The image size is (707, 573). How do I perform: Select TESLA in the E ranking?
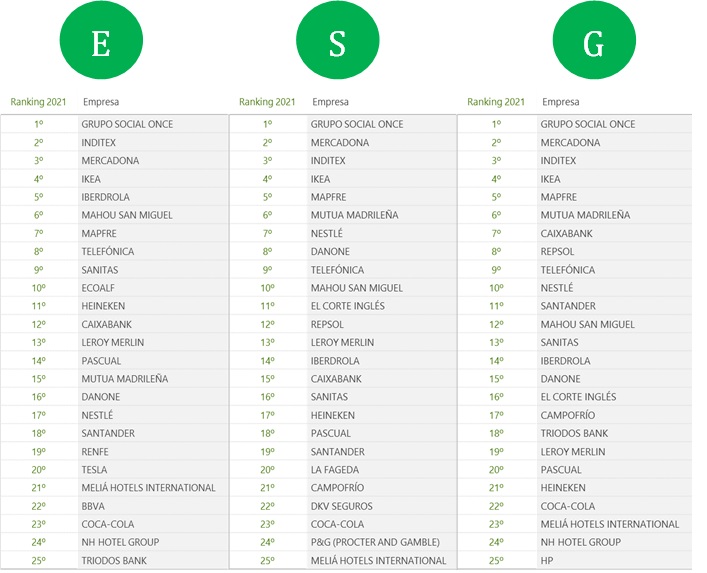click(94, 470)
